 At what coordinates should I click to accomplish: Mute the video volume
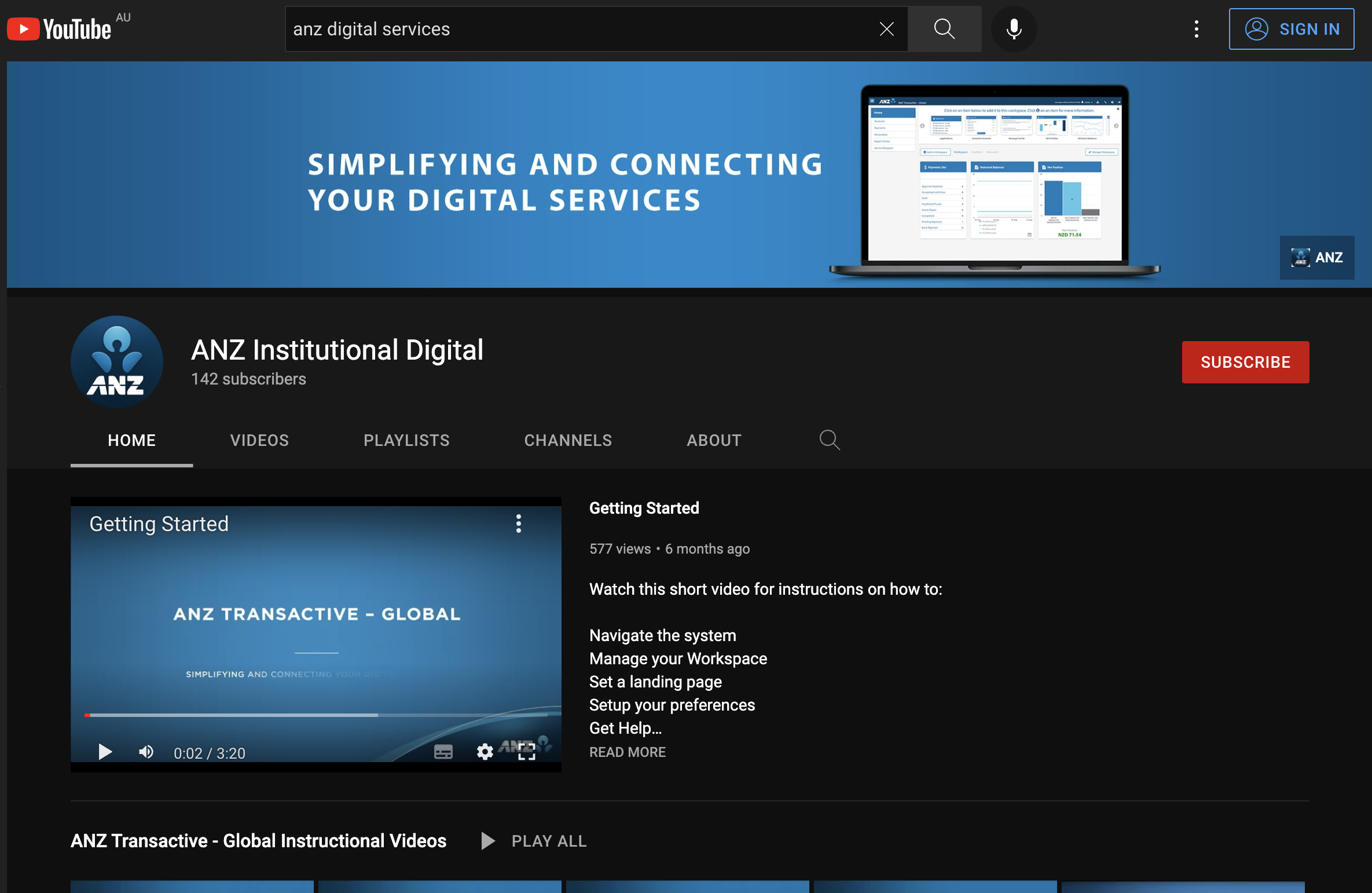click(x=146, y=752)
